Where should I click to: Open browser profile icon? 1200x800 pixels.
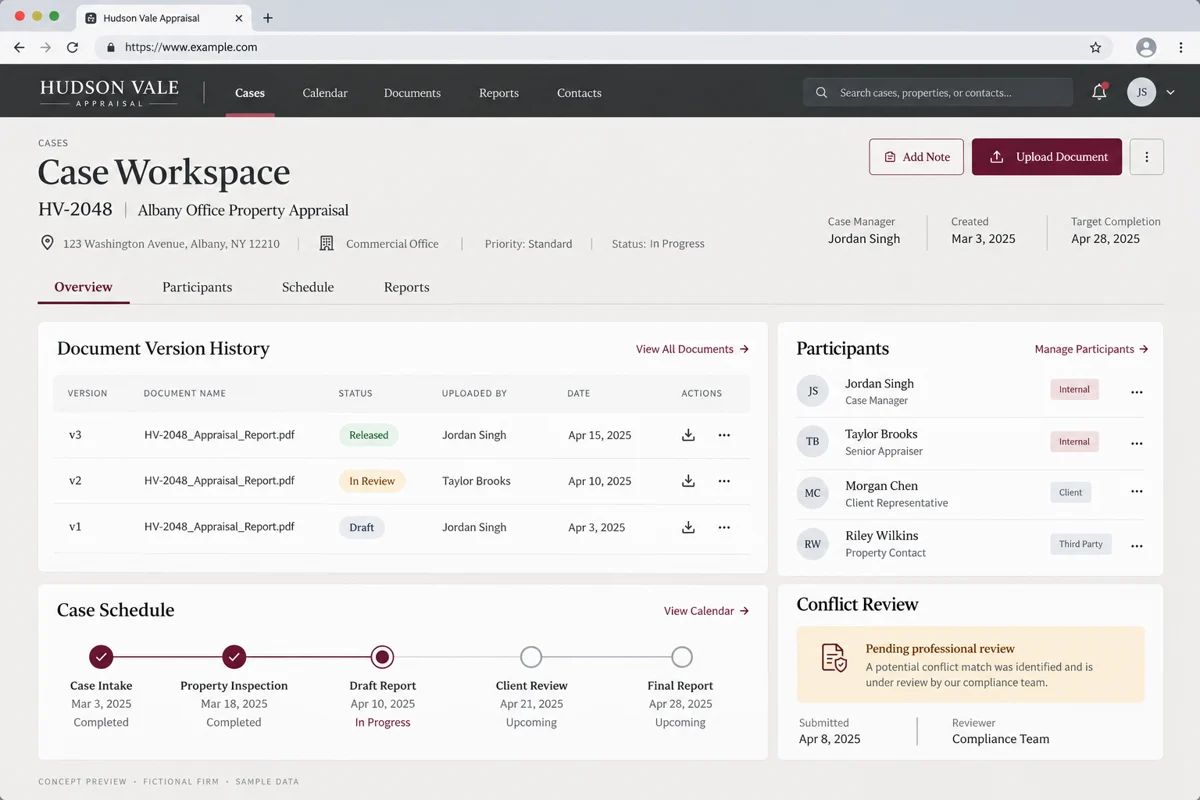coord(1146,47)
